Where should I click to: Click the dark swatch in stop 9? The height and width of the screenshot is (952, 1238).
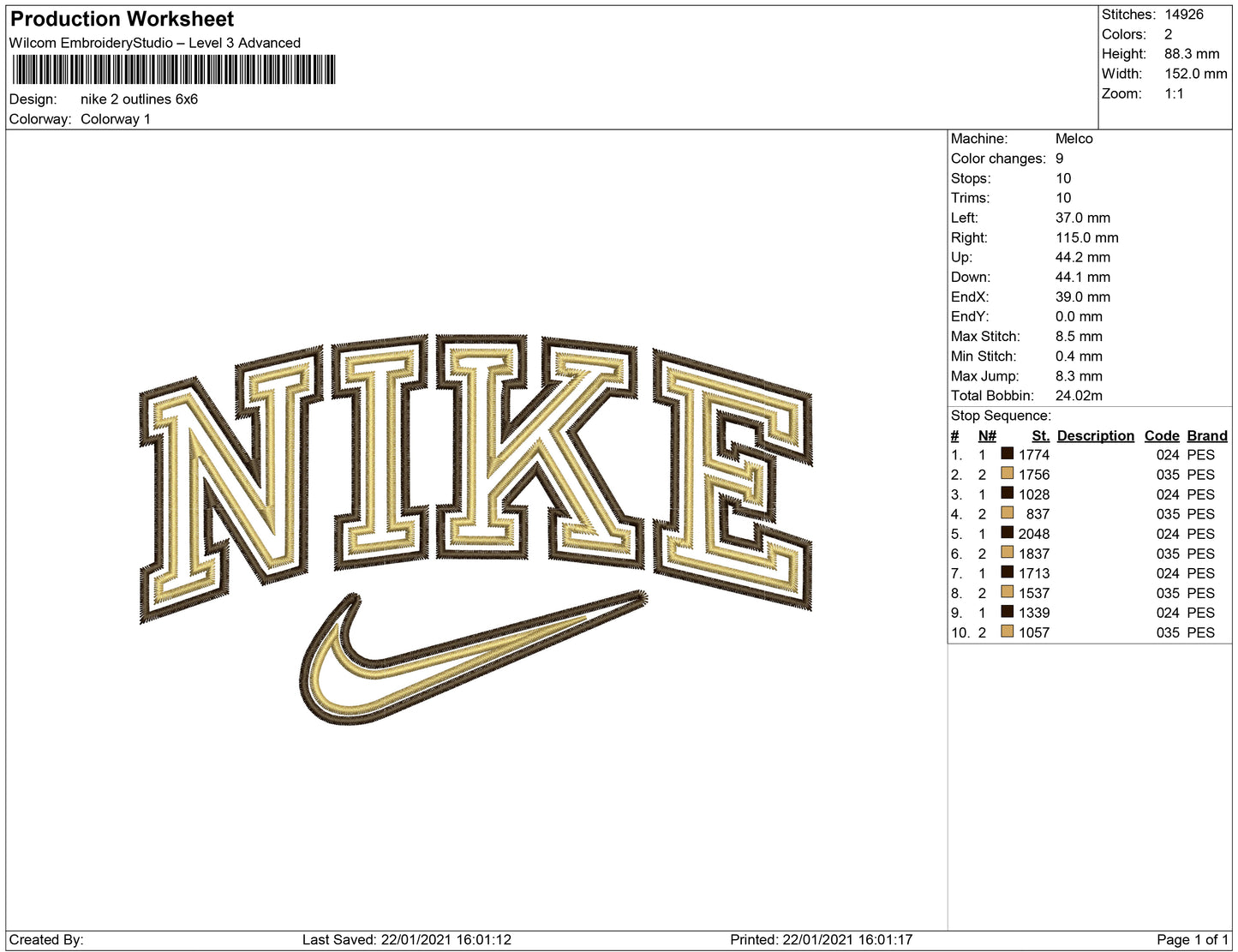pyautogui.click(x=1008, y=611)
